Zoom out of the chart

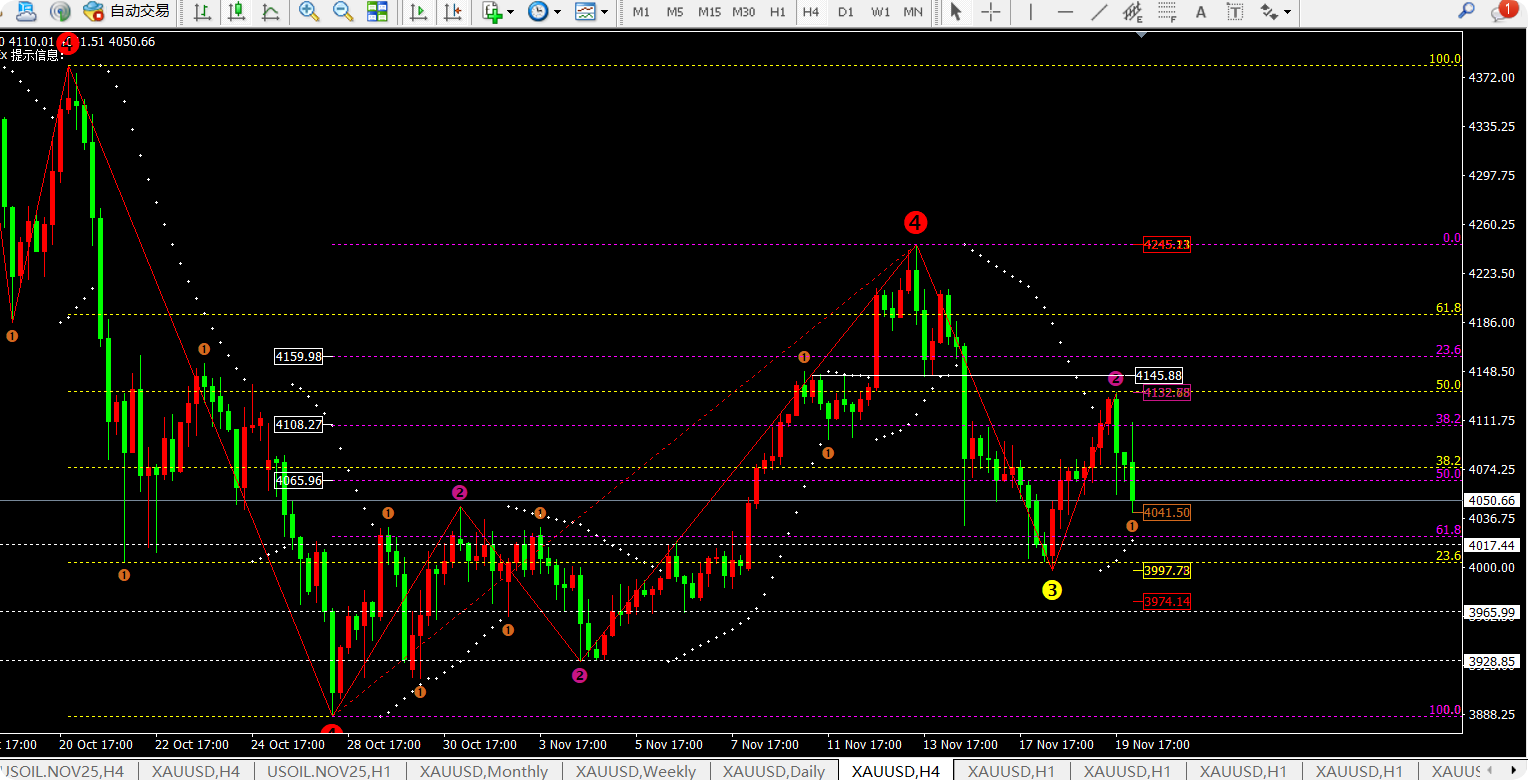tap(343, 12)
